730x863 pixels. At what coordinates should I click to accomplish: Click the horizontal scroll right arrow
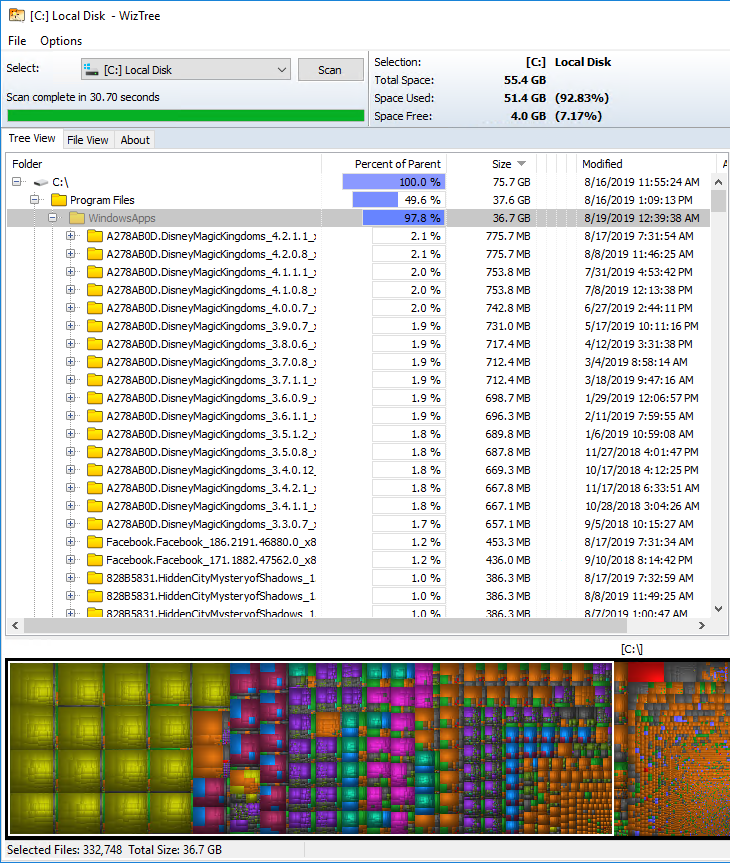click(x=701, y=625)
